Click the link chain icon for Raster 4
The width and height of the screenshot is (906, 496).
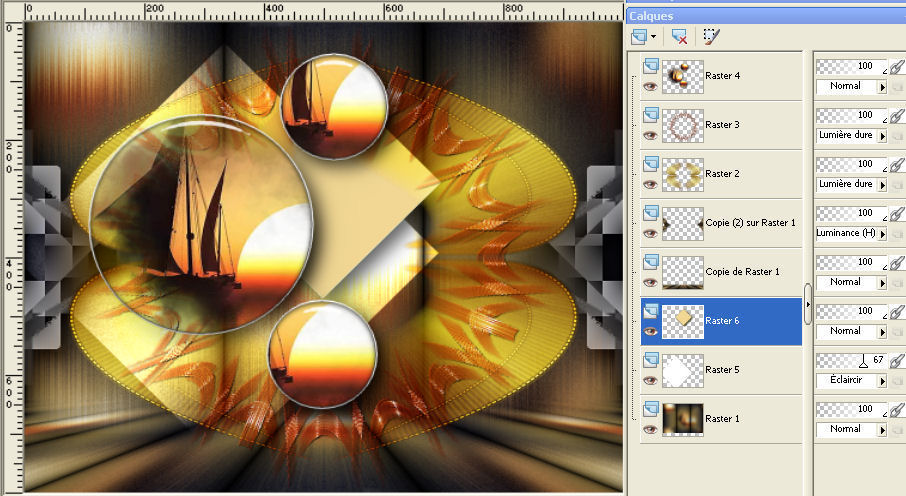[897, 67]
